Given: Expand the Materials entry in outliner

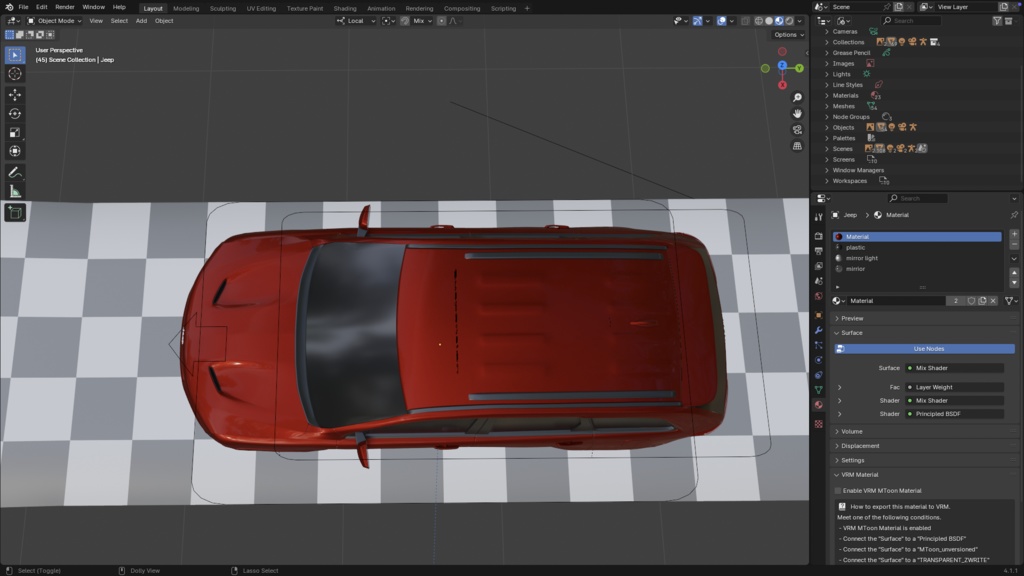Looking at the screenshot, I should tap(826, 95).
